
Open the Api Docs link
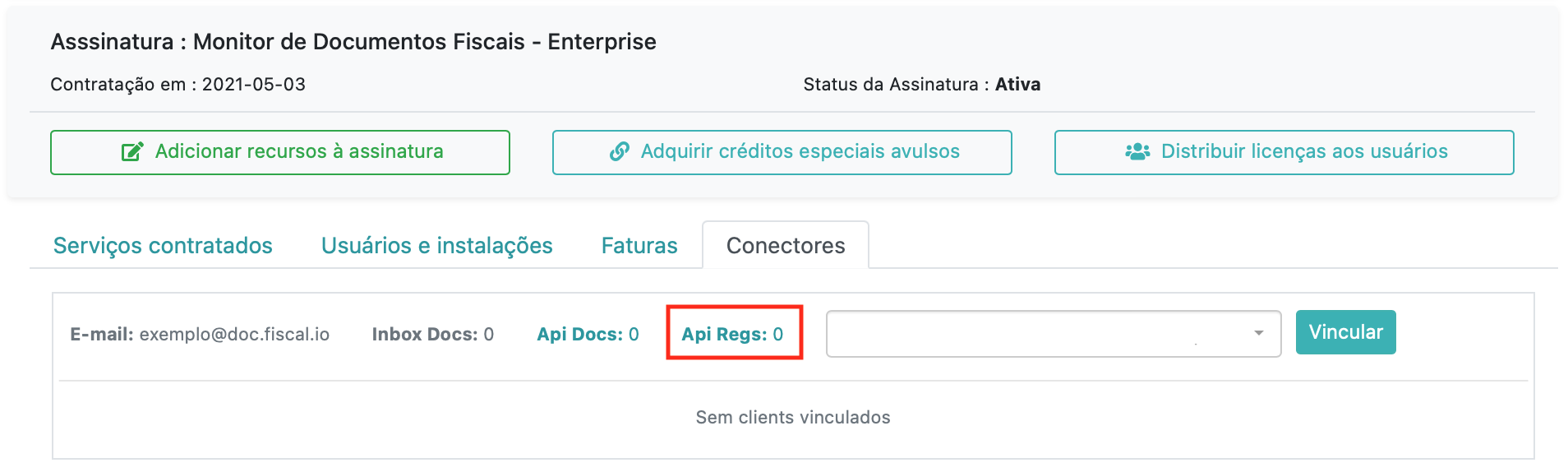588,334
